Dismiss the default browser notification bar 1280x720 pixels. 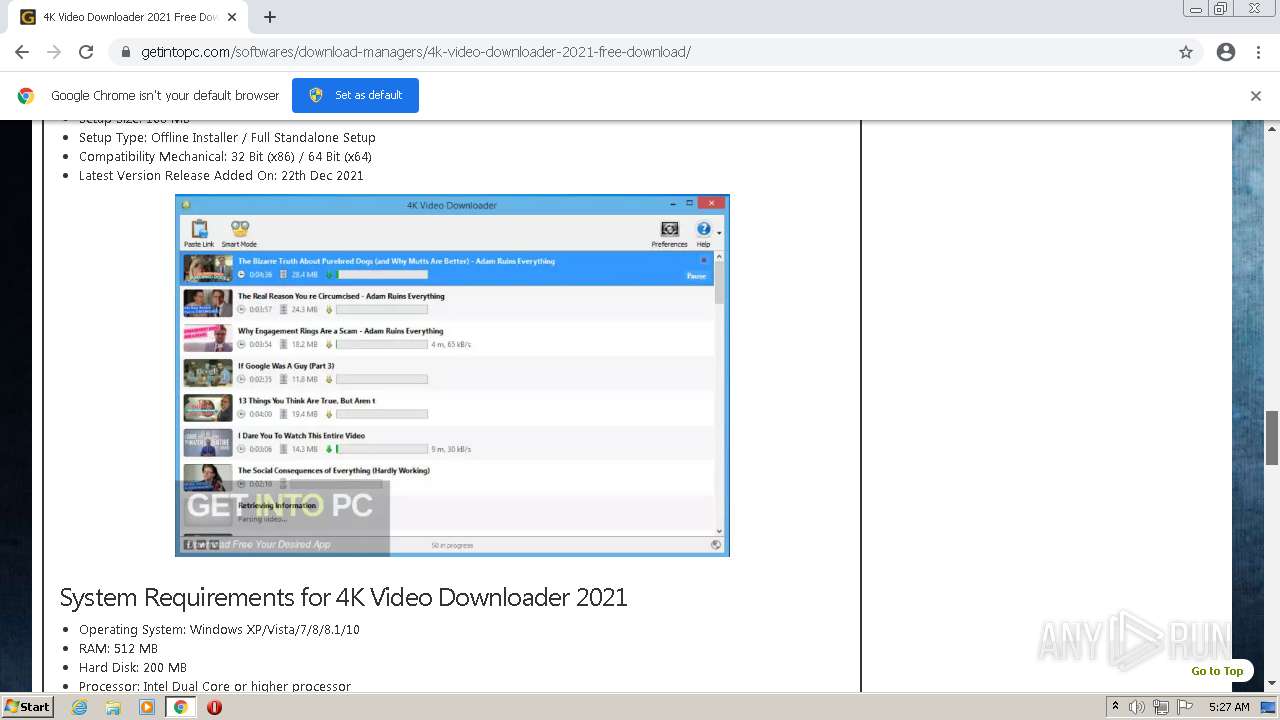click(1256, 96)
